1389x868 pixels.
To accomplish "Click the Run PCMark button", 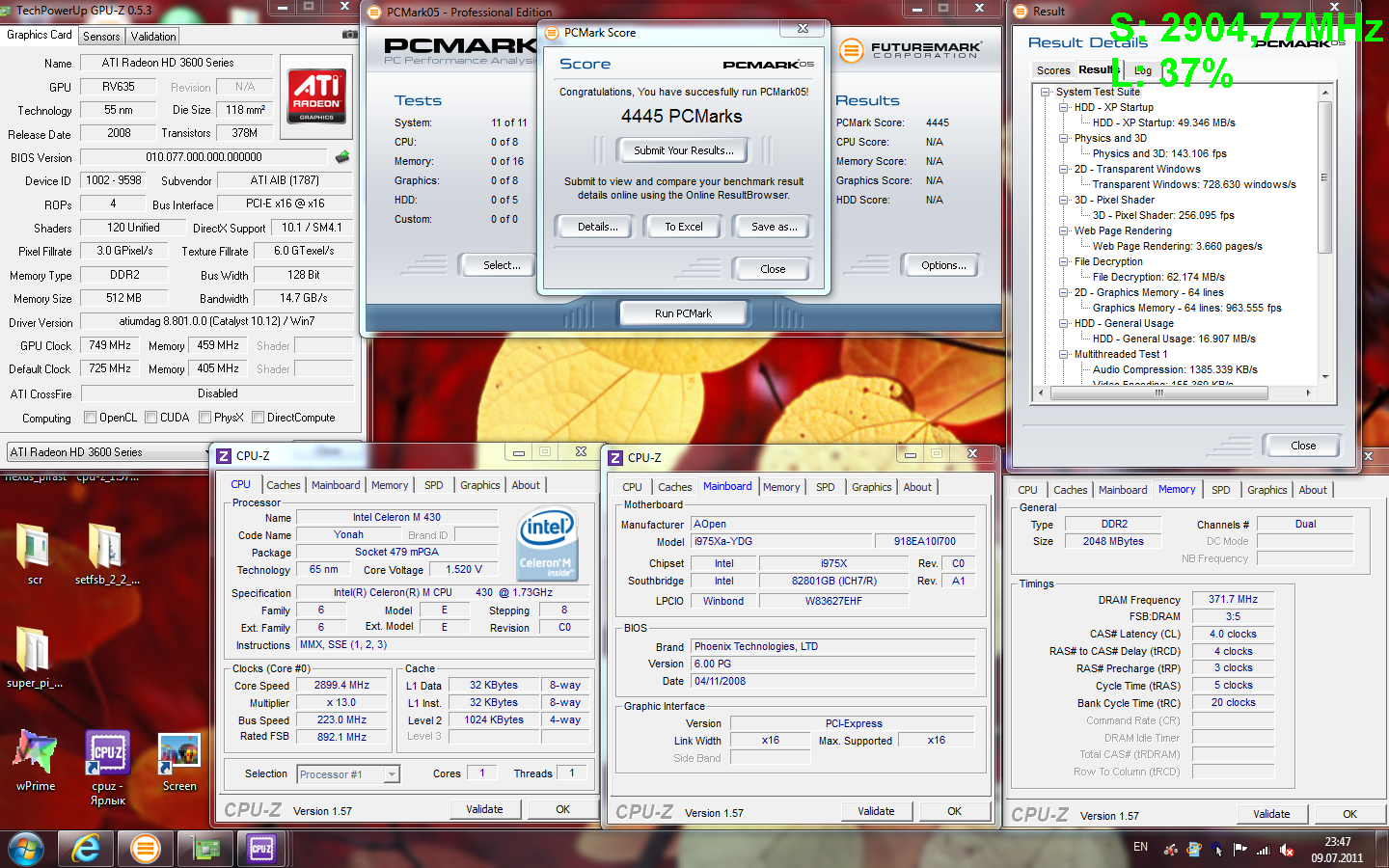I will tap(683, 313).
